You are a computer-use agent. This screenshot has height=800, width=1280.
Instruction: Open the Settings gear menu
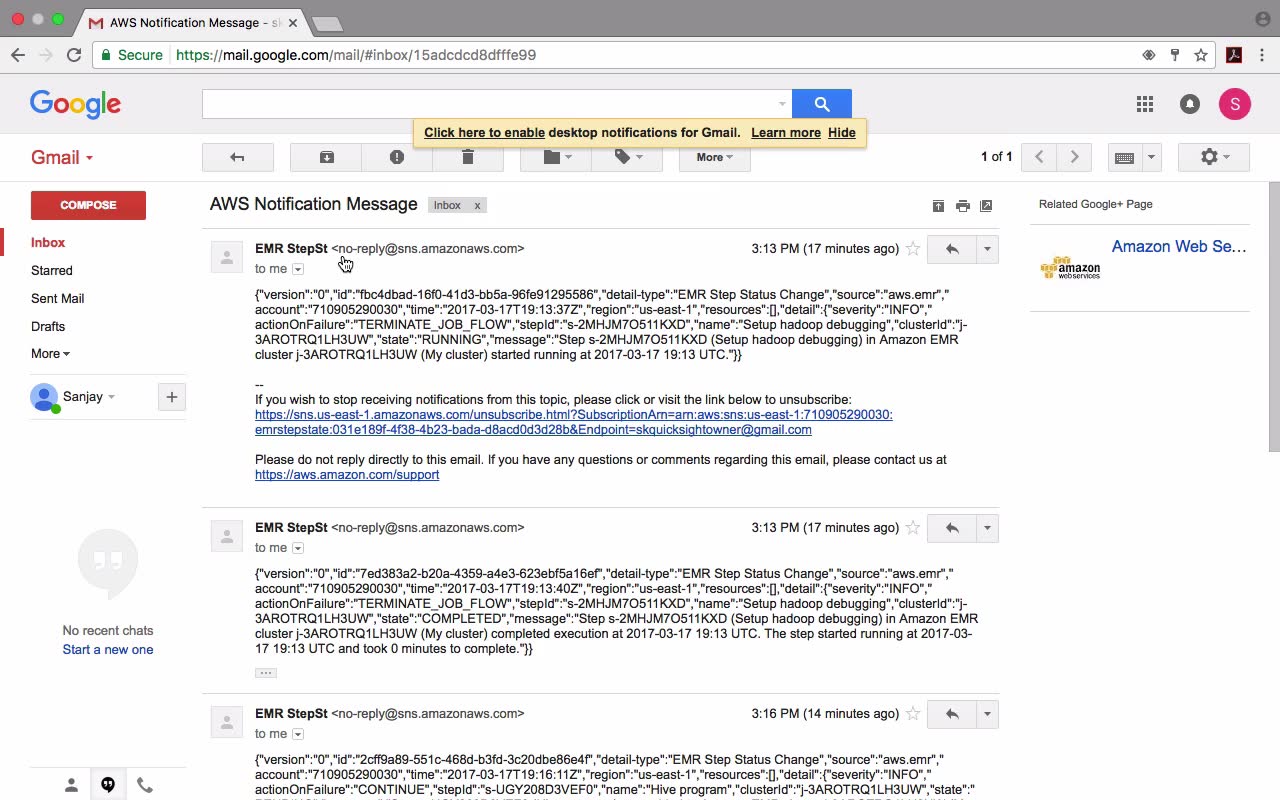pyautogui.click(x=1214, y=157)
